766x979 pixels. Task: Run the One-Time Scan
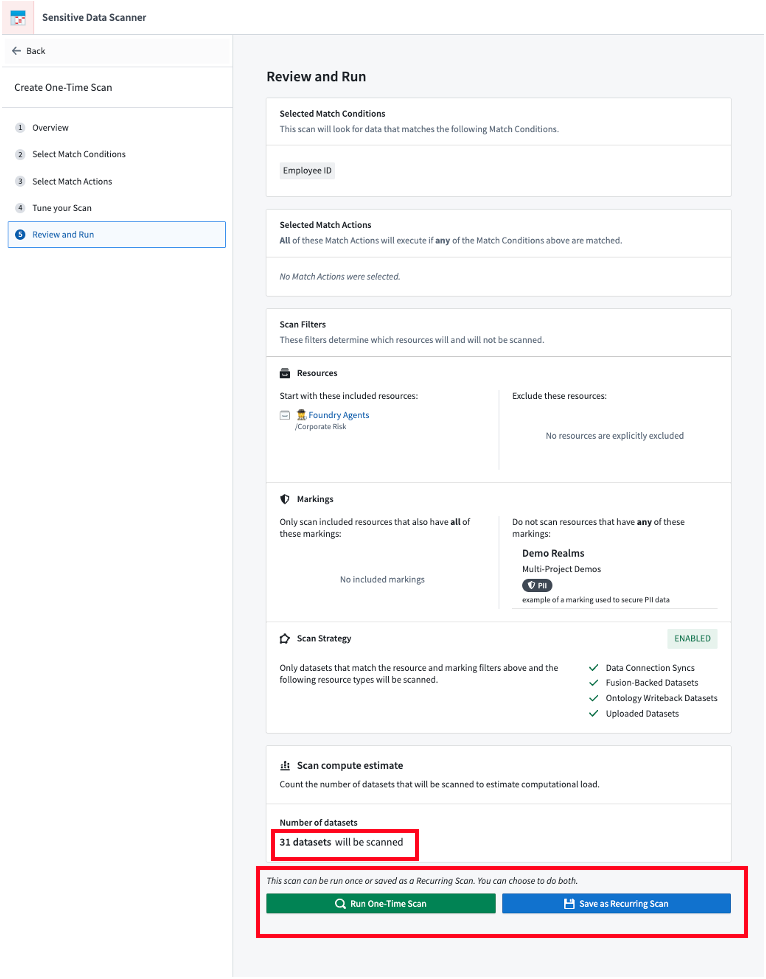point(381,903)
